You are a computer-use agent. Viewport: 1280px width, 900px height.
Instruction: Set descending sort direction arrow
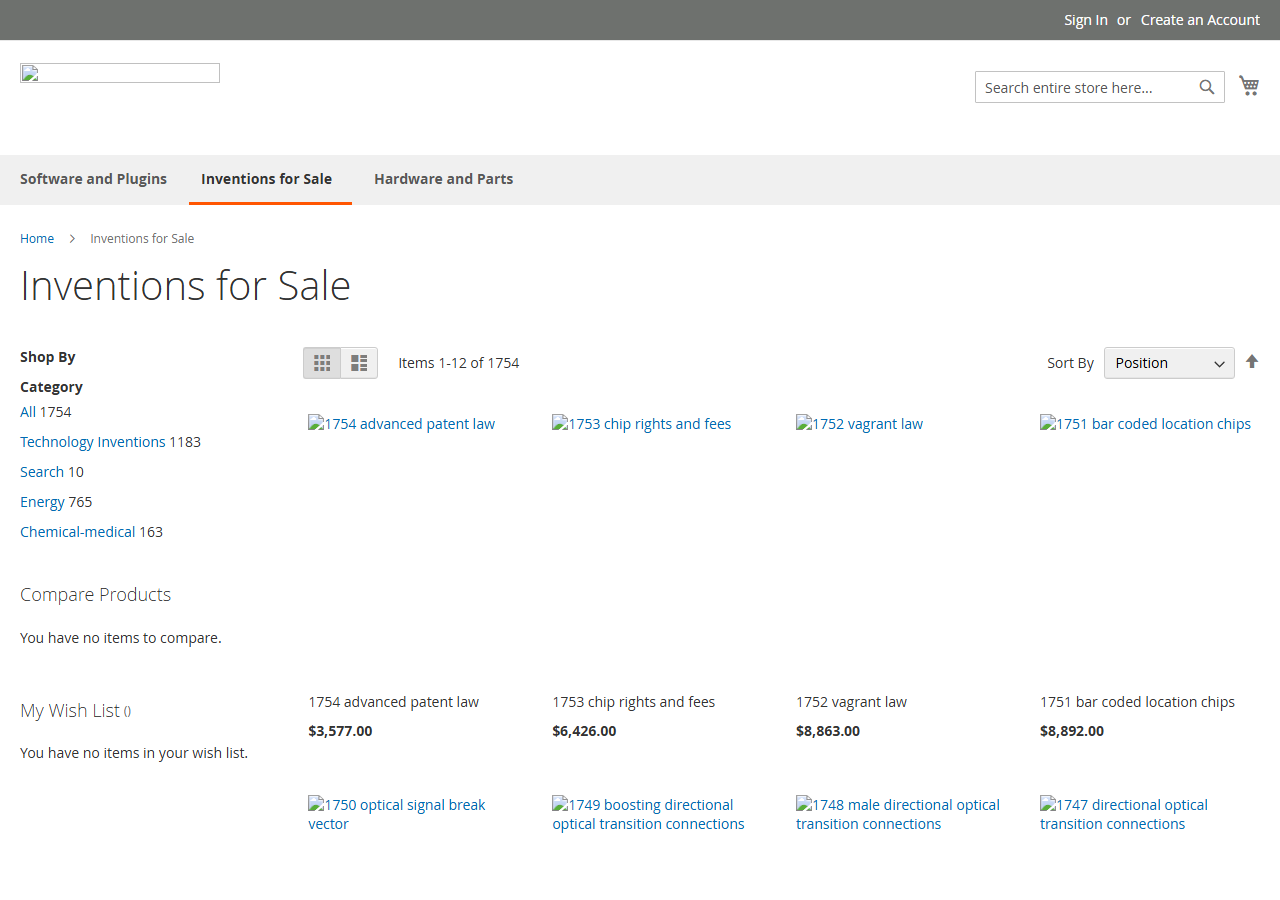point(1252,362)
